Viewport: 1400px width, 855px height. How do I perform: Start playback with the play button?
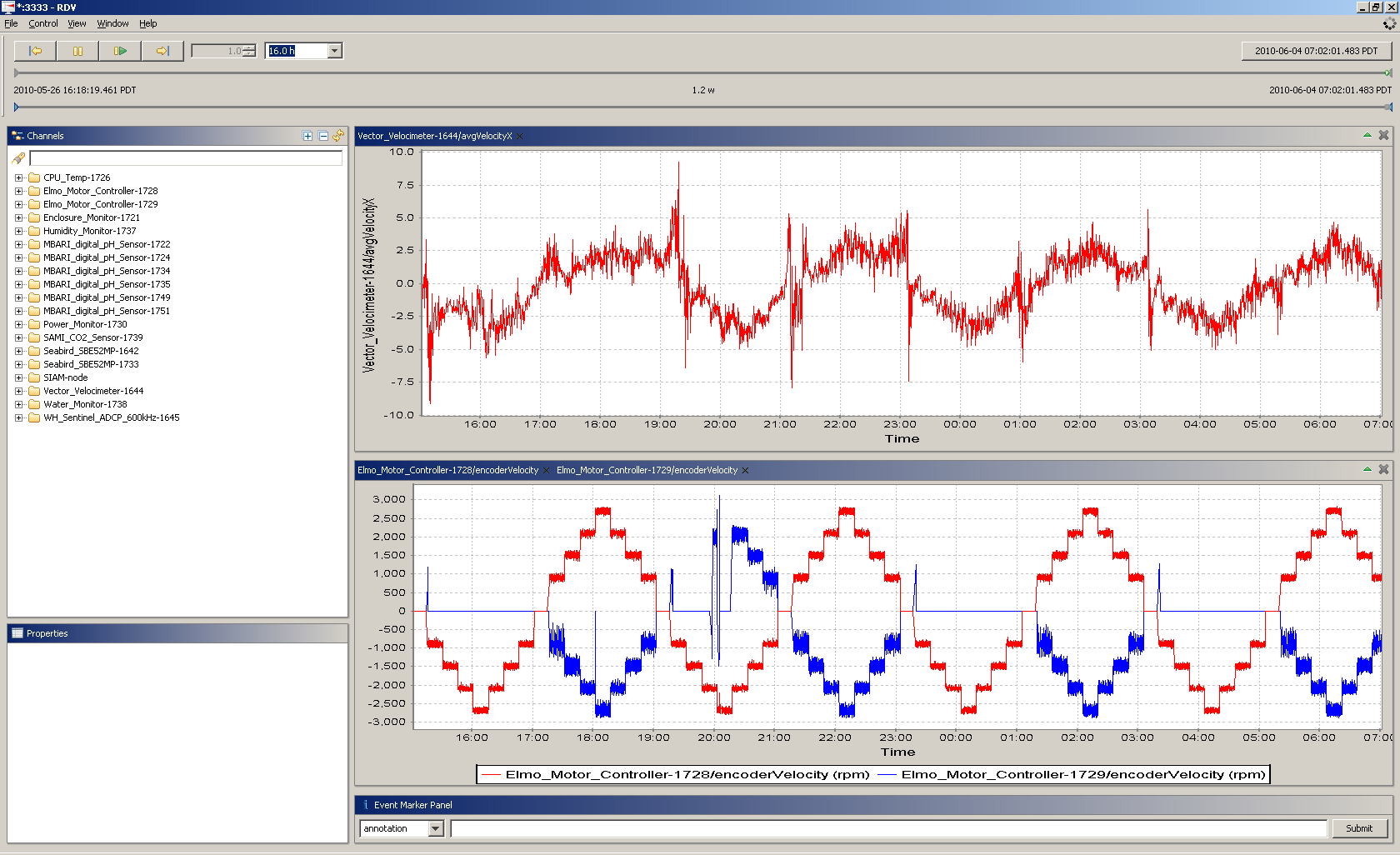[x=120, y=51]
